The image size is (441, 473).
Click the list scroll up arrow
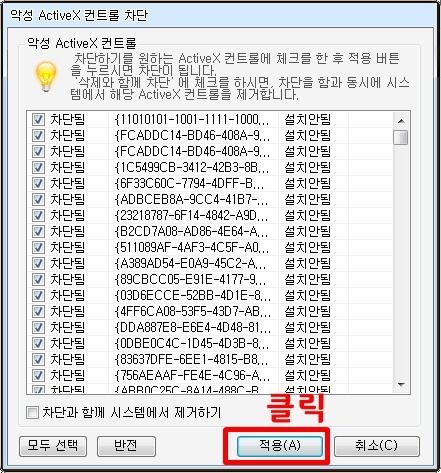click(401, 121)
